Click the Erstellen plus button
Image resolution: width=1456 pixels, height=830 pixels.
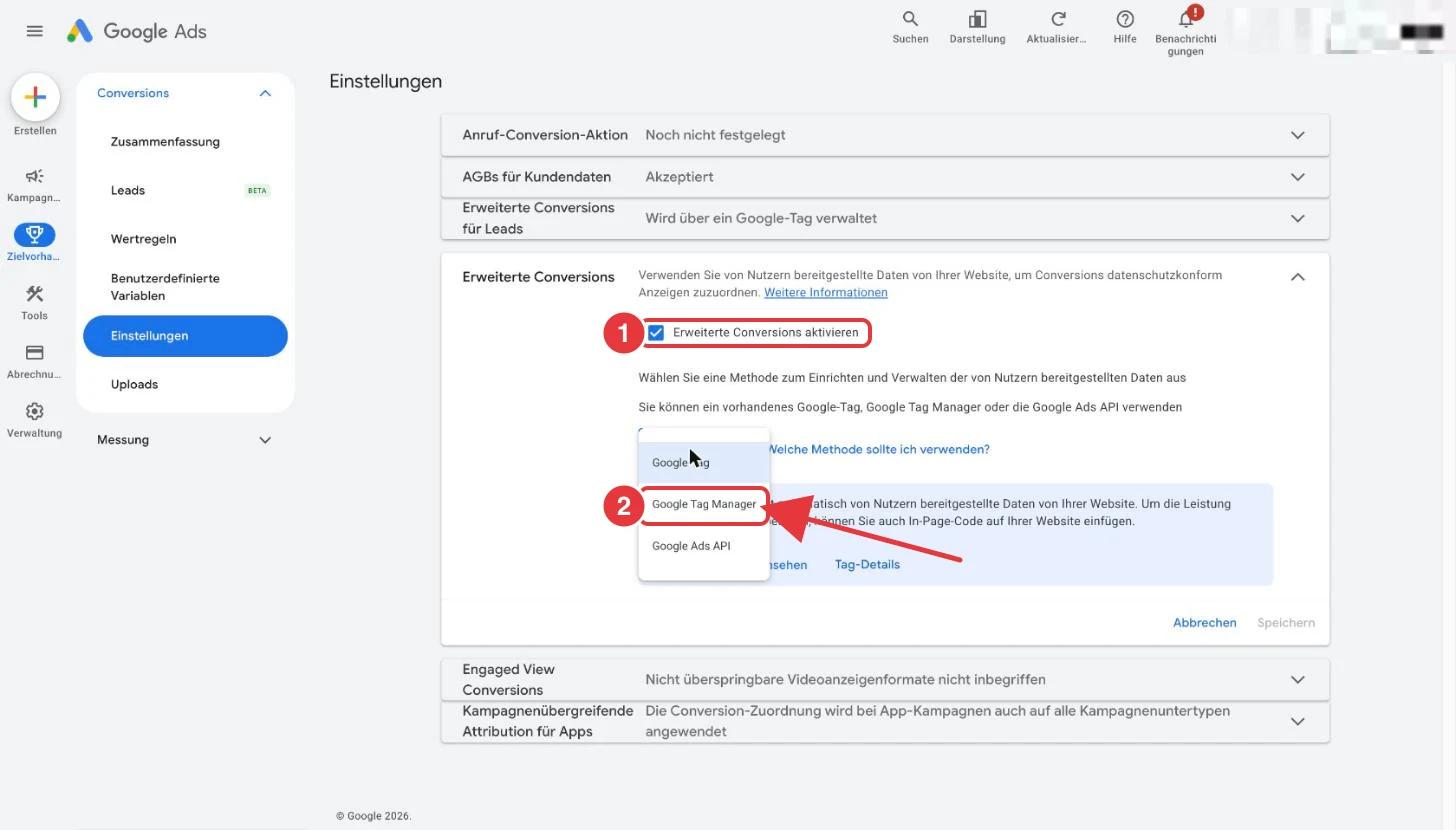(x=35, y=97)
